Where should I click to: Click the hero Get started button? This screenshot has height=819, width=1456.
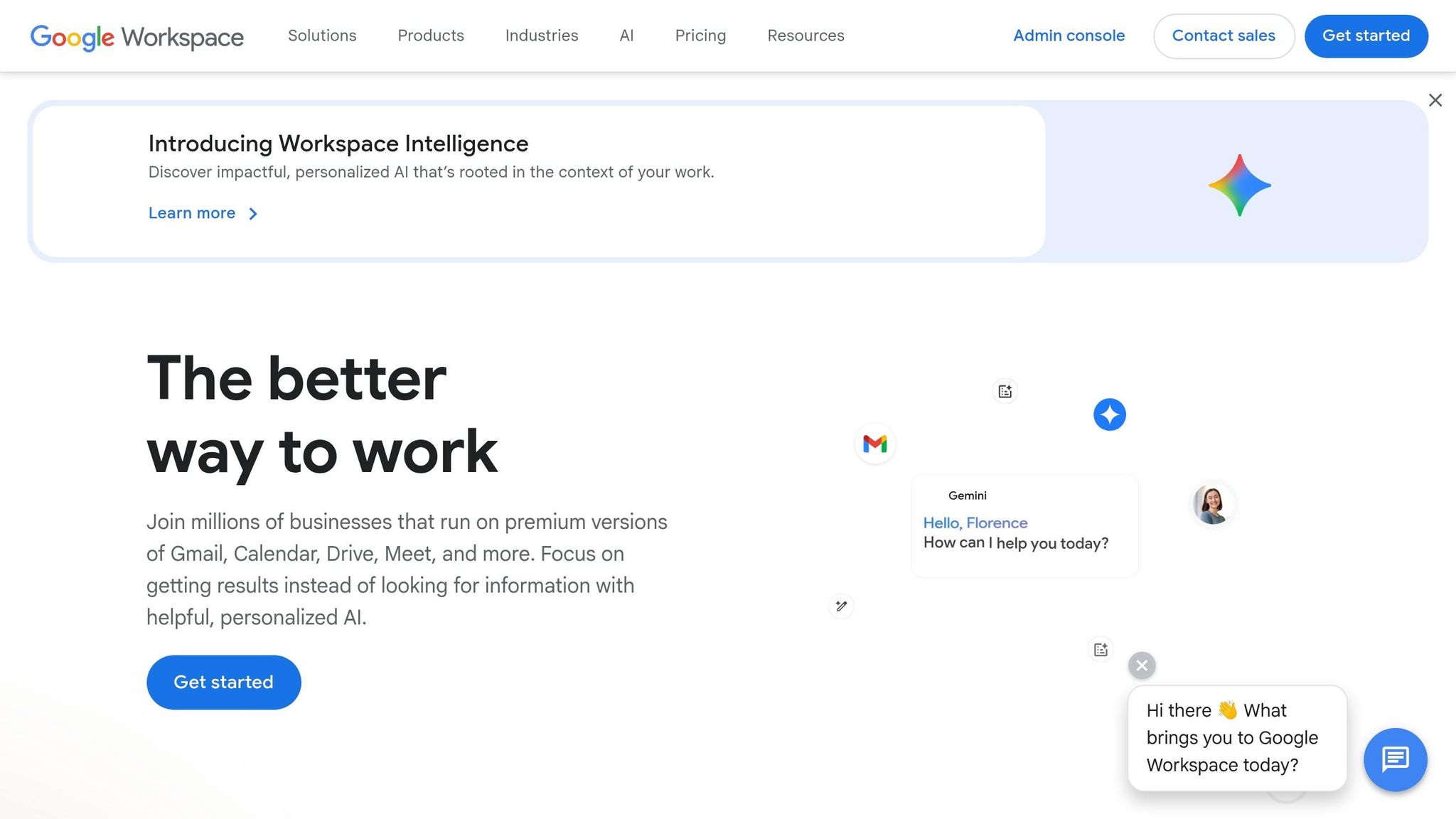(223, 682)
